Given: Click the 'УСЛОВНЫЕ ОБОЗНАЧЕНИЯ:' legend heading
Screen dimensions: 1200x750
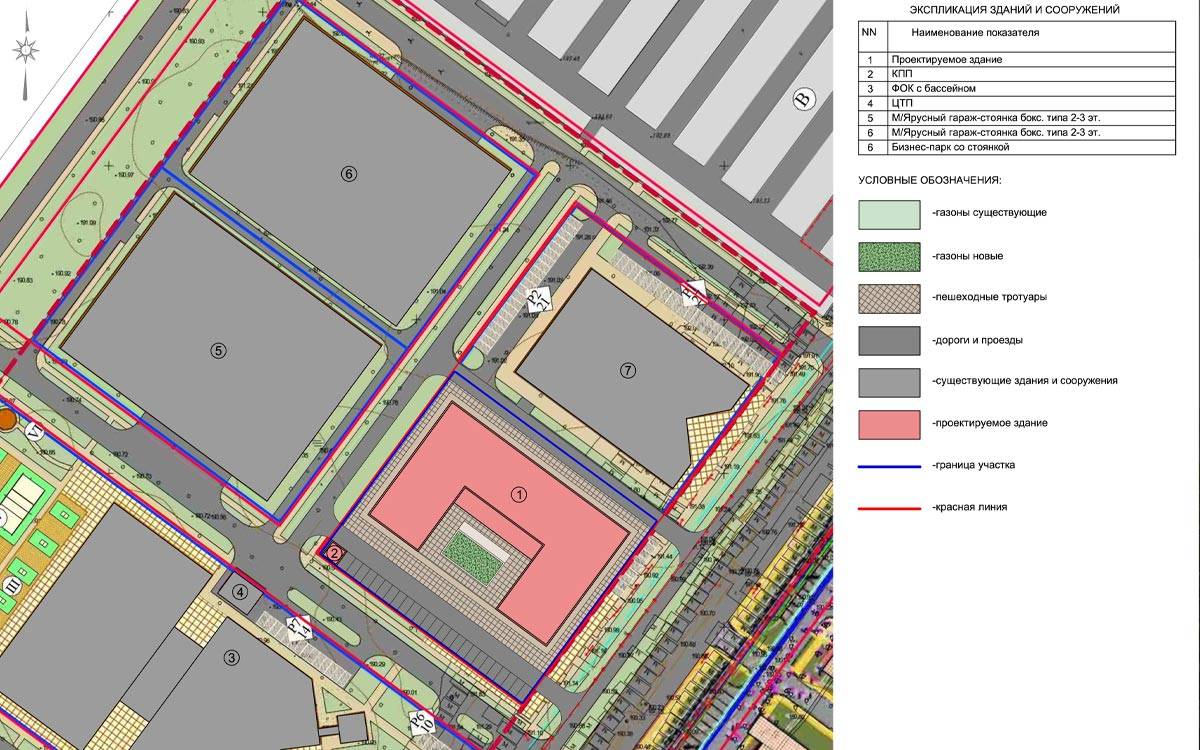Looking at the screenshot, I should click(930, 180).
